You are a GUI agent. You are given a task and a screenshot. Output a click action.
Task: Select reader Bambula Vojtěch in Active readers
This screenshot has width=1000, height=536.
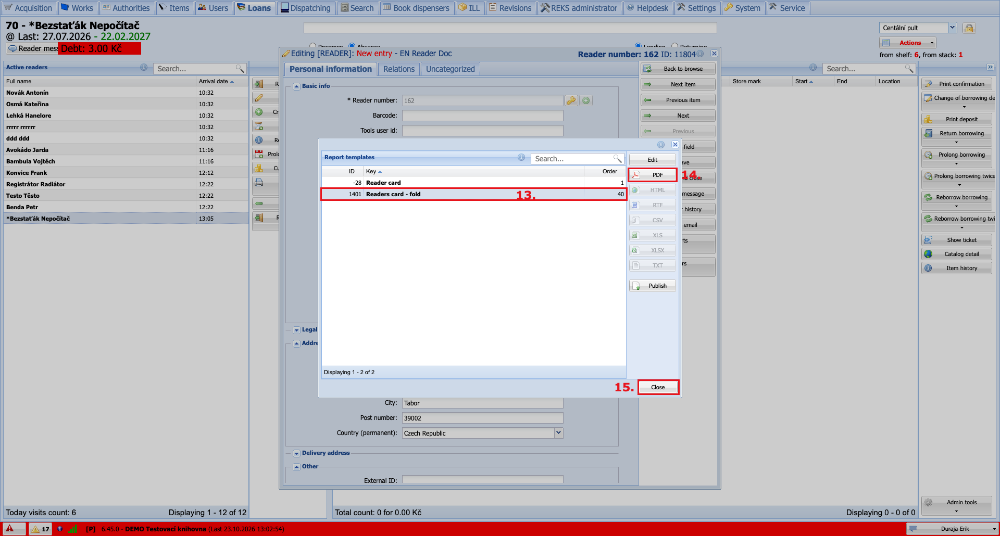tap(125, 161)
